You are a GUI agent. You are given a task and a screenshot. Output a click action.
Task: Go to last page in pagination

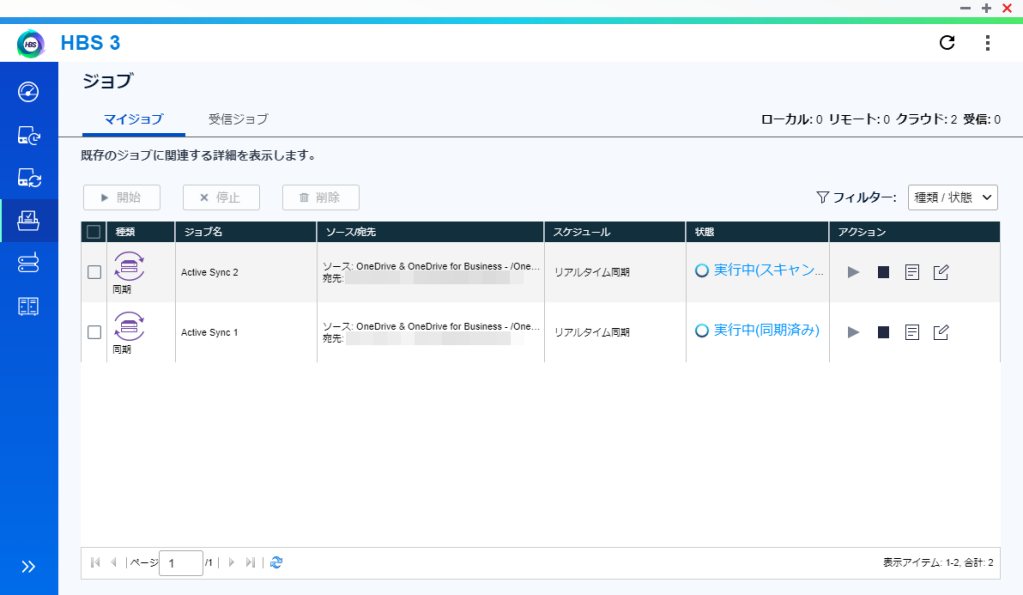pyautogui.click(x=250, y=562)
